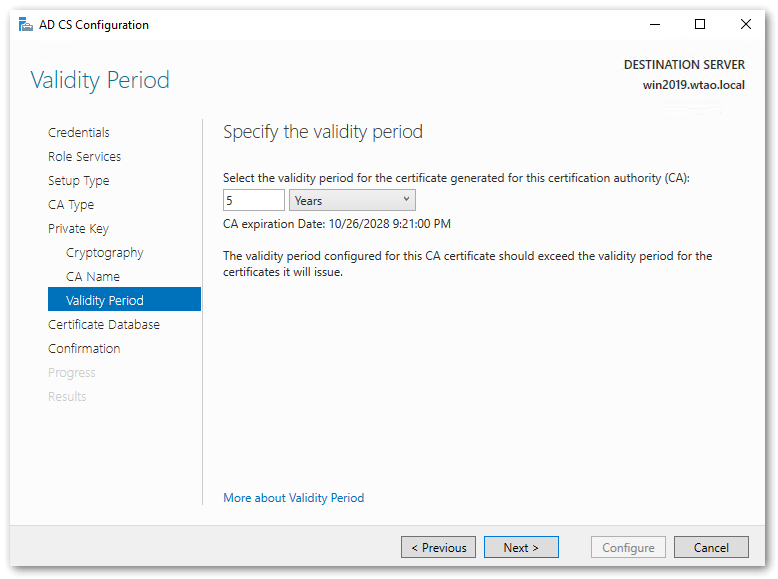The height and width of the screenshot is (579, 778).
Task: Click the validity period number field
Action: pos(253,200)
